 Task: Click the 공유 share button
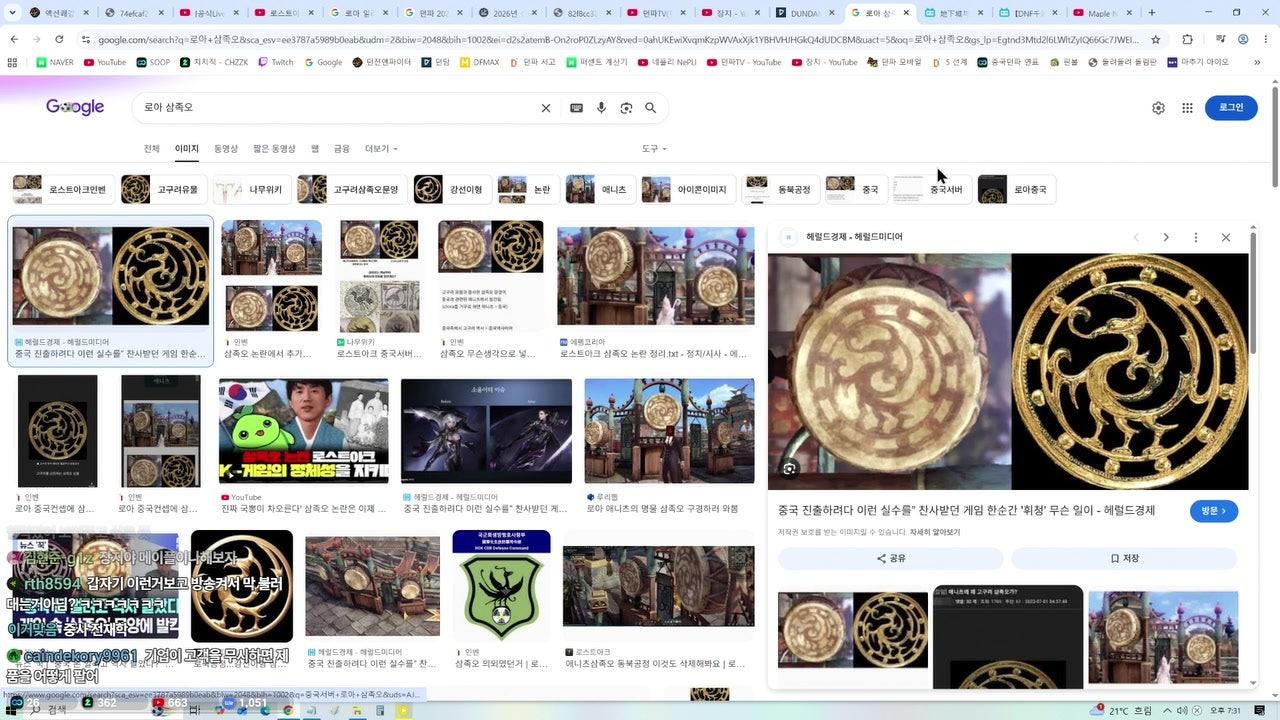[x=891, y=558]
